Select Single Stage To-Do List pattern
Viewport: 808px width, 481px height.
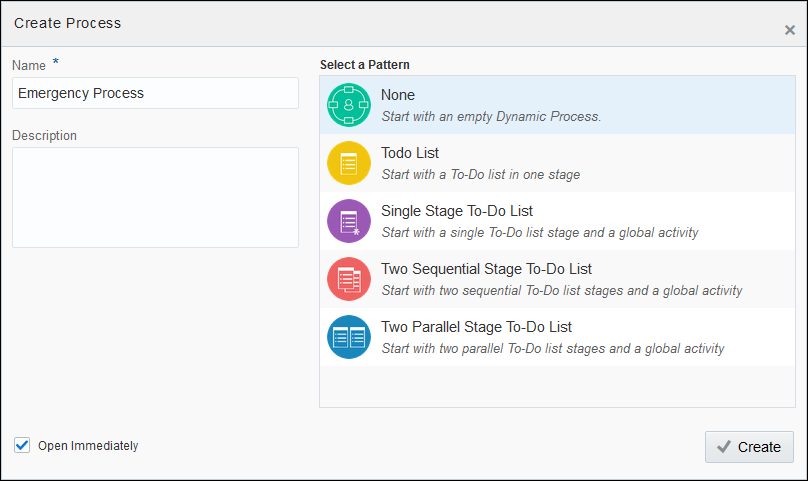coord(457,211)
